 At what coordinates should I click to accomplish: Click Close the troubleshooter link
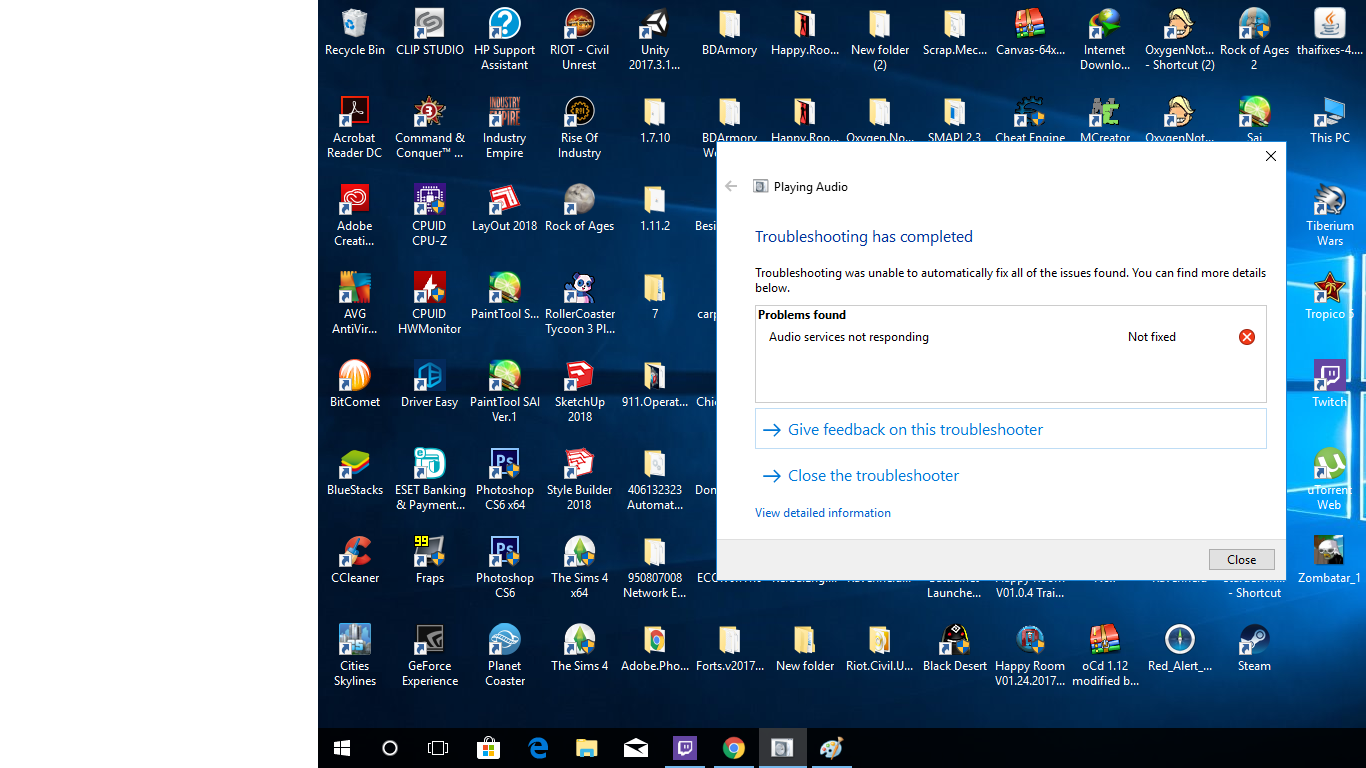coord(873,476)
